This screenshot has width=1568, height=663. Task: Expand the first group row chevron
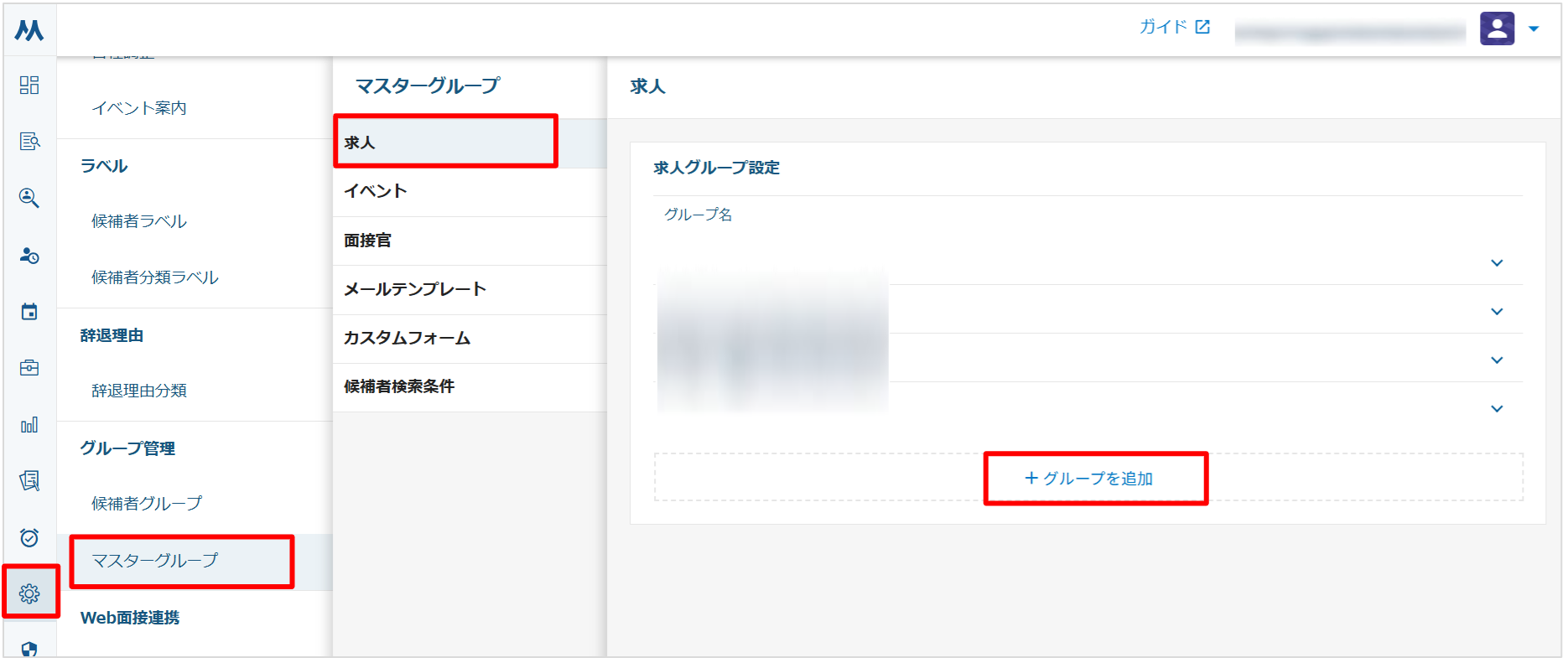(x=1497, y=263)
